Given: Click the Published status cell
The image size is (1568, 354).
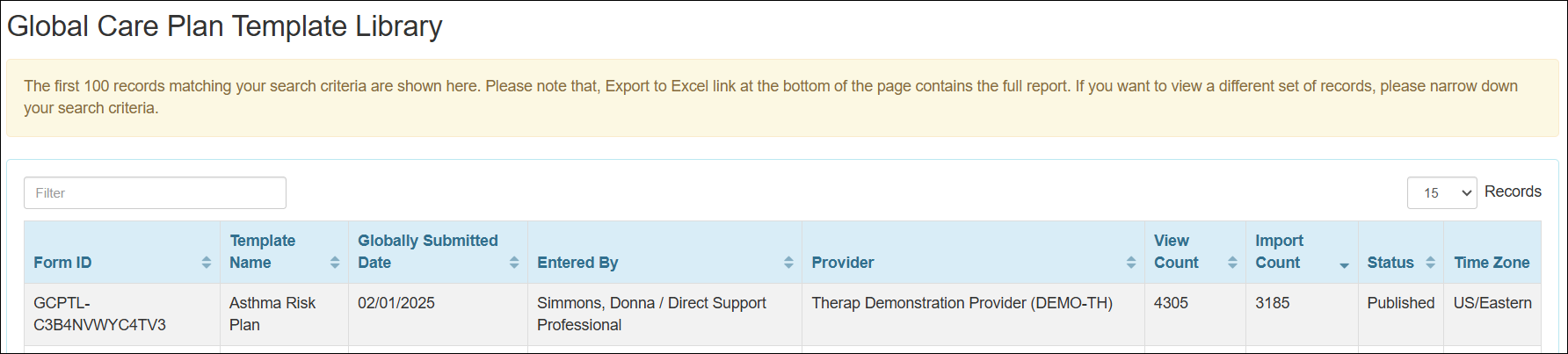Looking at the screenshot, I should tap(1400, 303).
